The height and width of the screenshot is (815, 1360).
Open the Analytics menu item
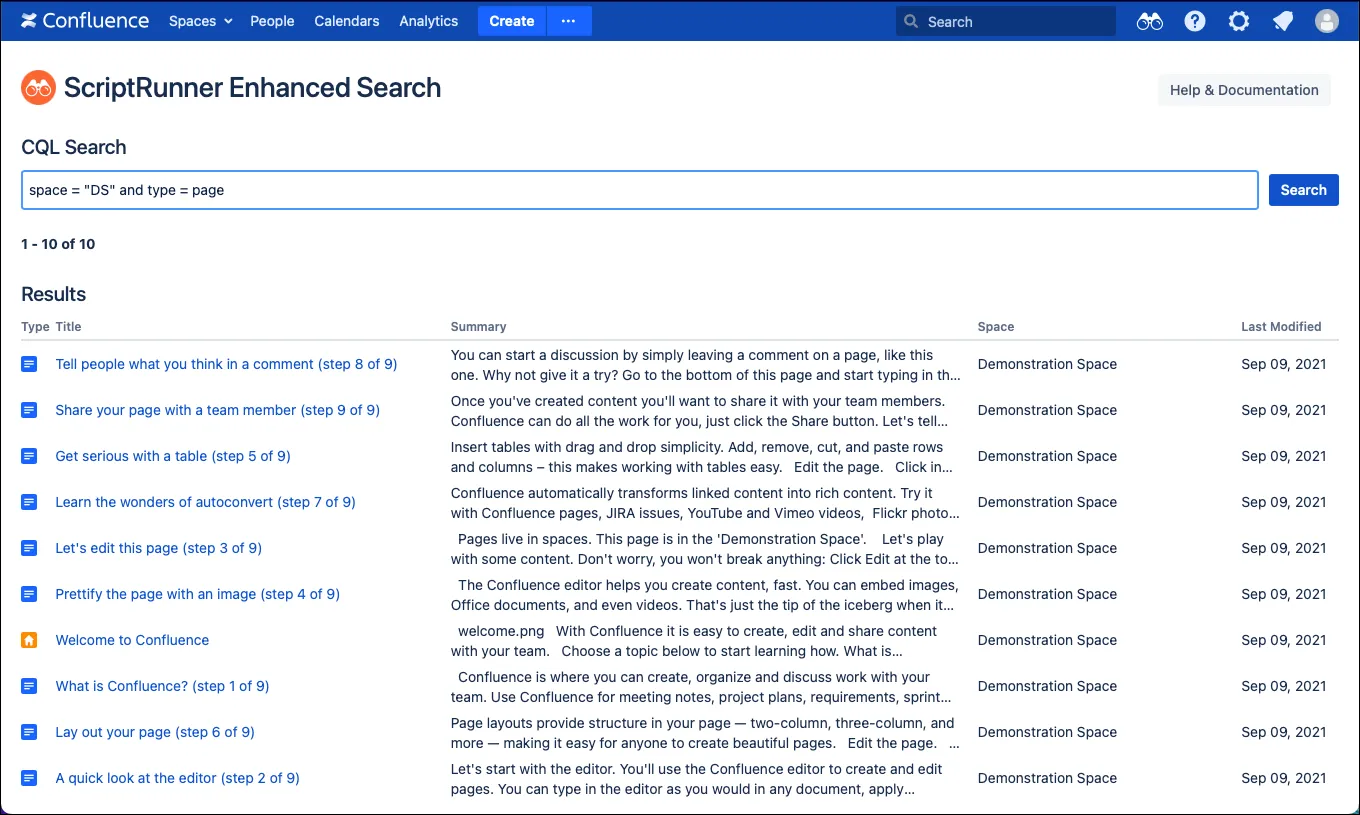pos(429,21)
